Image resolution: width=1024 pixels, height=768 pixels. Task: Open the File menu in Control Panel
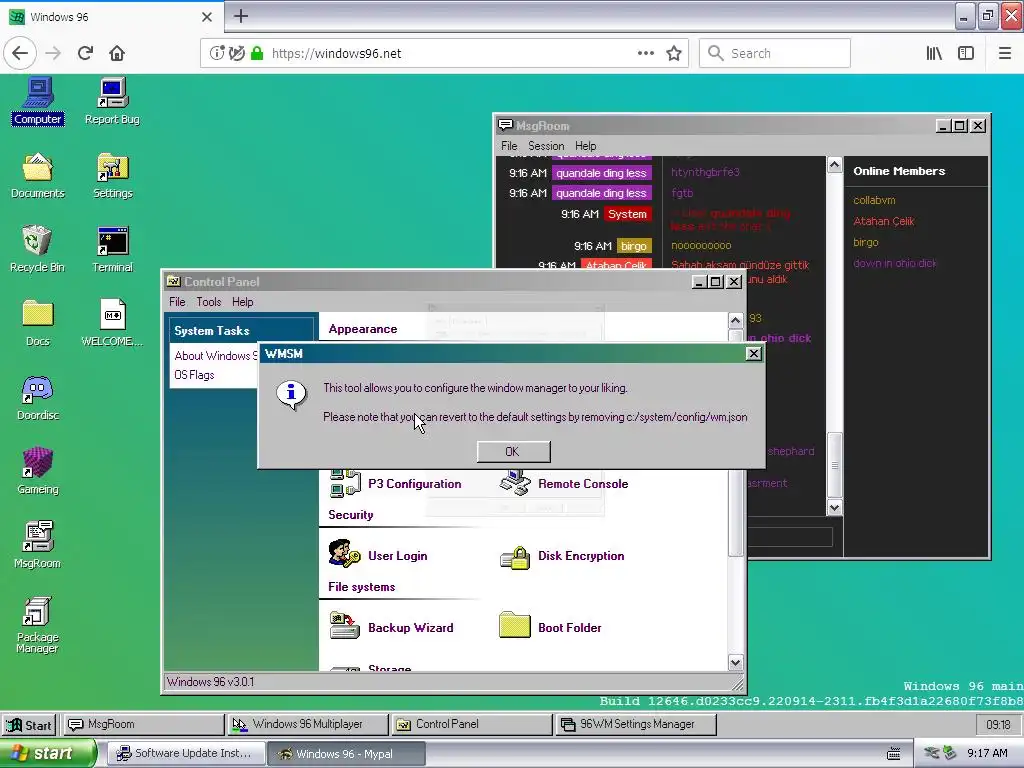[177, 302]
